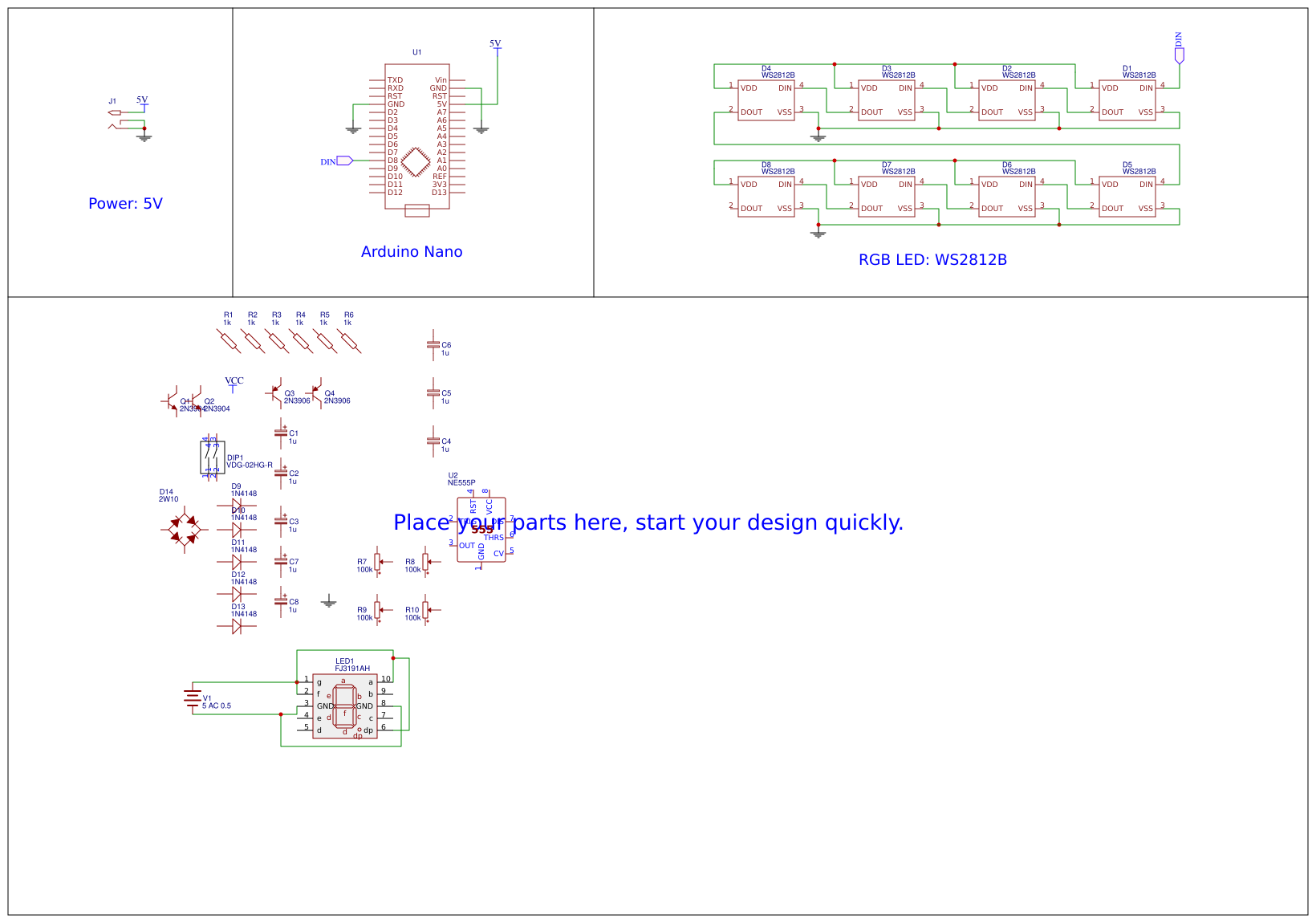The height and width of the screenshot is (923, 1316).
Task: Select the R7 100k potentiometer
Action: pos(377,563)
